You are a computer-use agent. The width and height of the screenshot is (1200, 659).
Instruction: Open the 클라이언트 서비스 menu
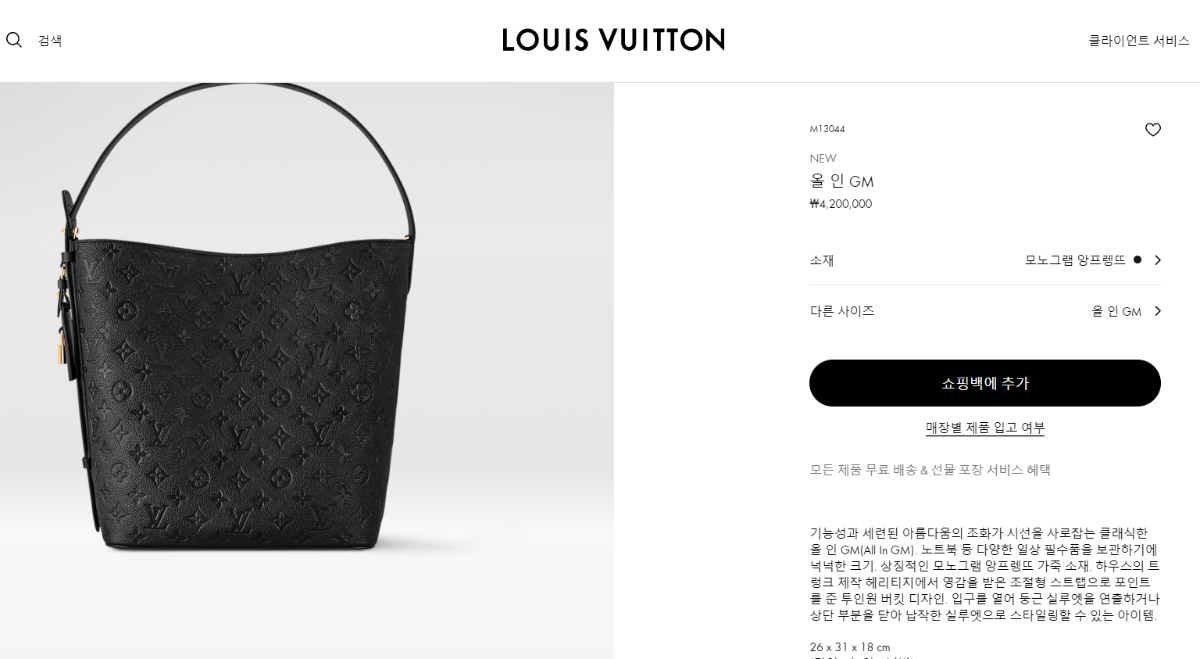click(x=1139, y=41)
